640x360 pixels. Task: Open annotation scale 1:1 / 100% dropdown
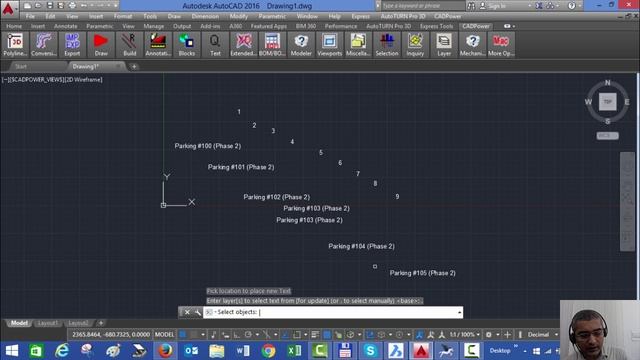[465, 335]
